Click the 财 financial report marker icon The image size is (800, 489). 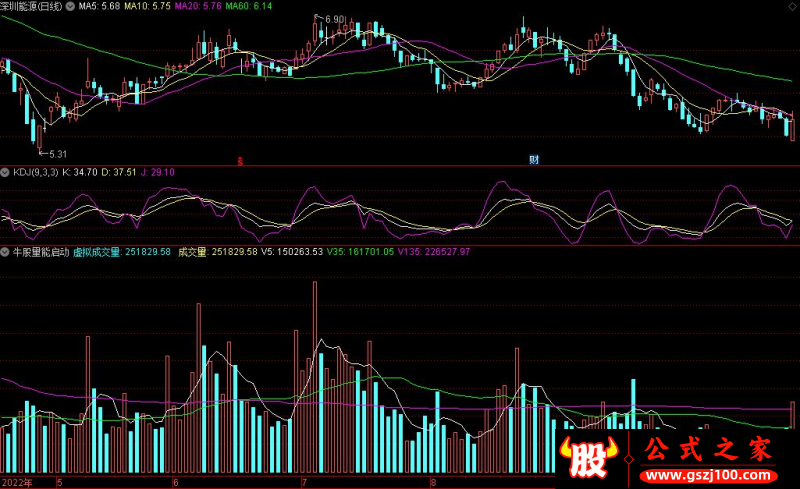coord(534,160)
